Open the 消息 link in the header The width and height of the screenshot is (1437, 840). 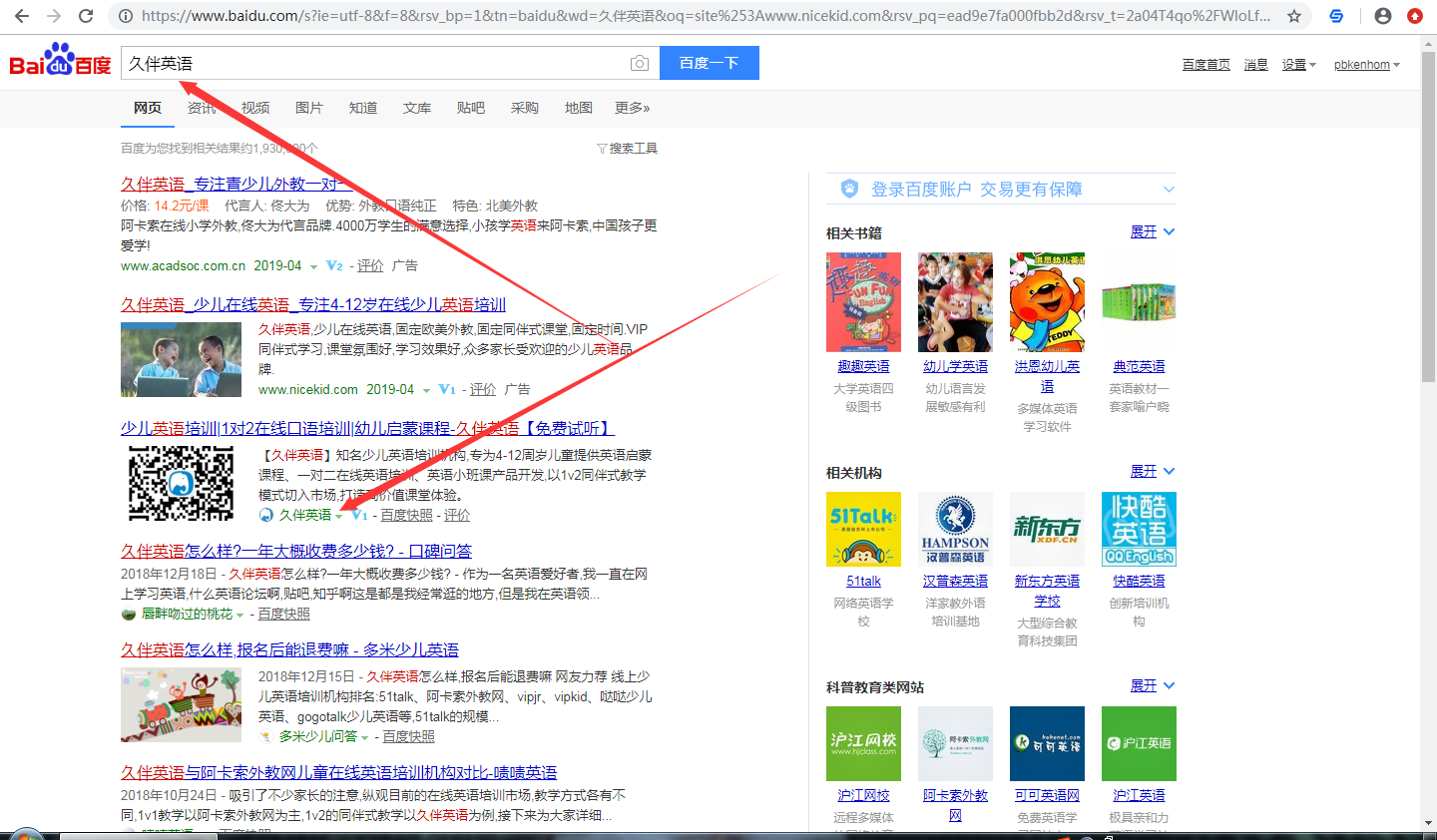(x=1256, y=65)
